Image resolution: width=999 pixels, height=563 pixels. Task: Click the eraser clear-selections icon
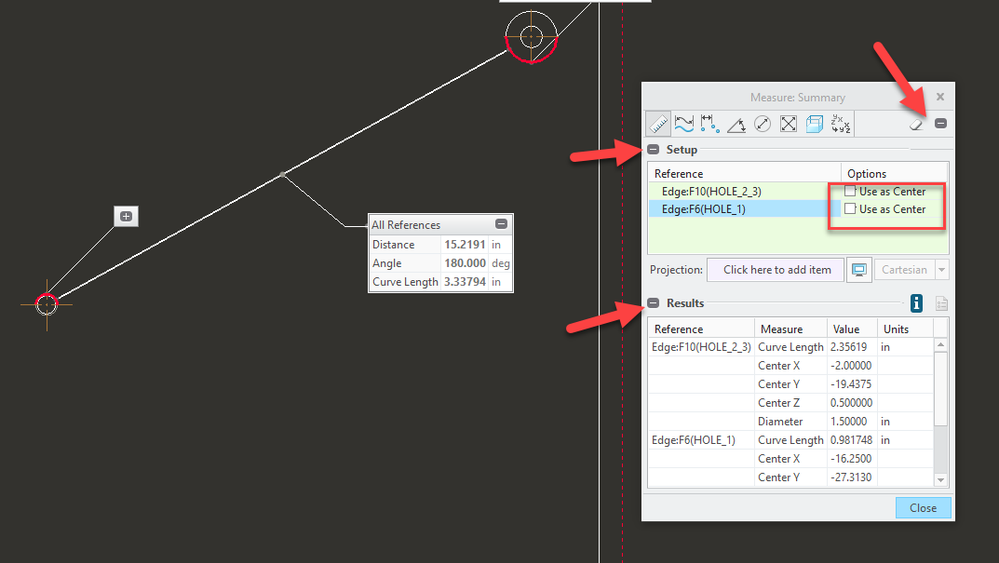pyautogui.click(x=916, y=124)
